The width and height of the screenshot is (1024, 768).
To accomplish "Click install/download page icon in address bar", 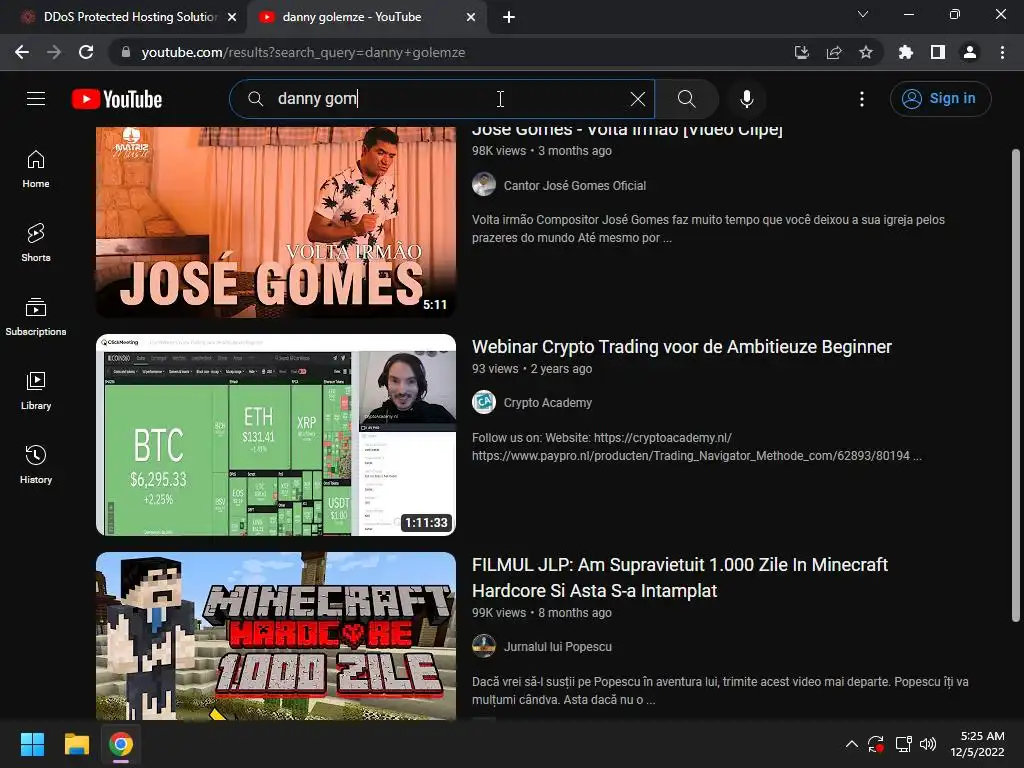I will [x=802, y=52].
